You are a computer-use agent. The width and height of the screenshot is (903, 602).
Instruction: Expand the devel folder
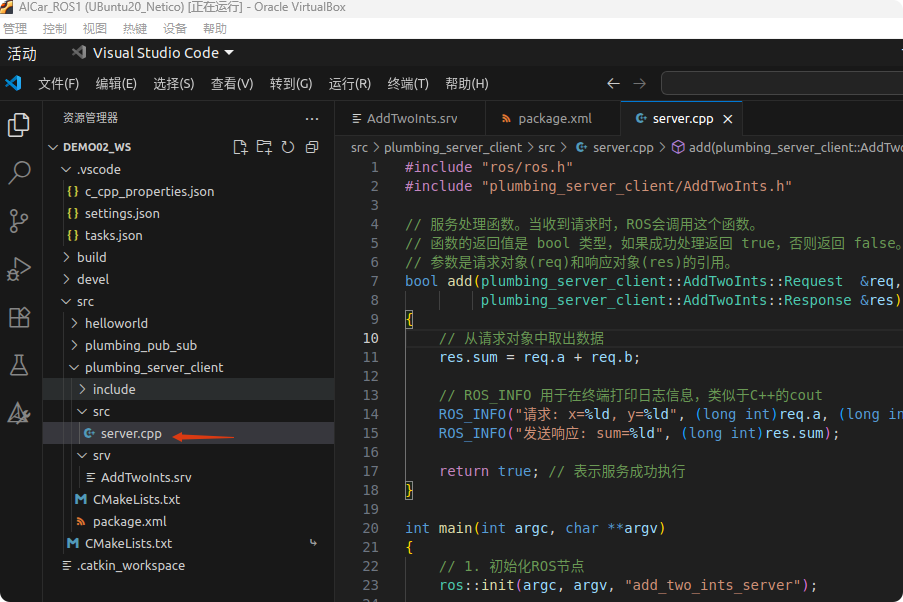(92, 279)
